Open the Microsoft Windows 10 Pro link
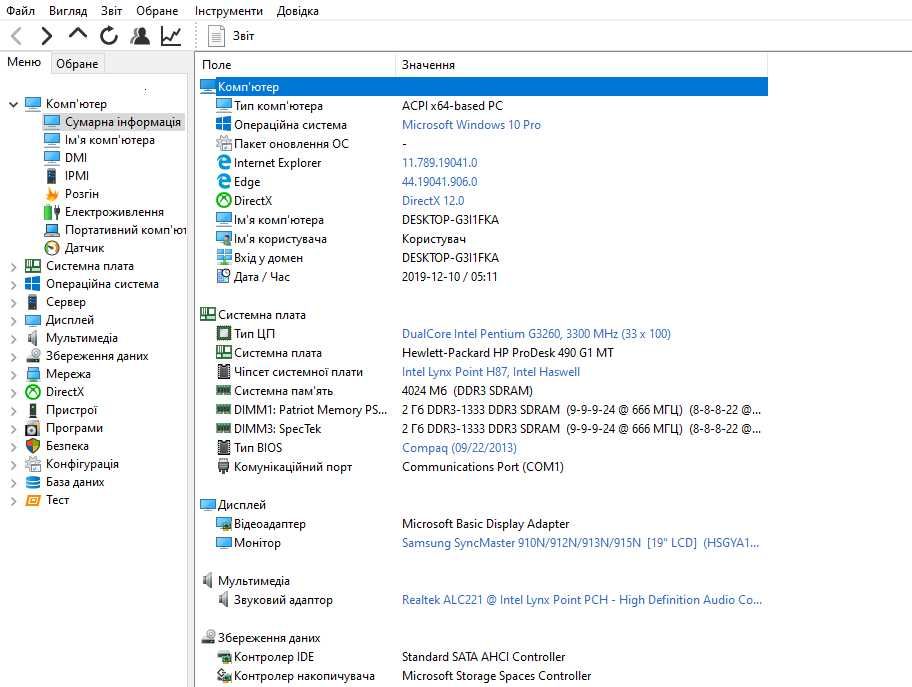The width and height of the screenshot is (912, 687). click(471, 124)
